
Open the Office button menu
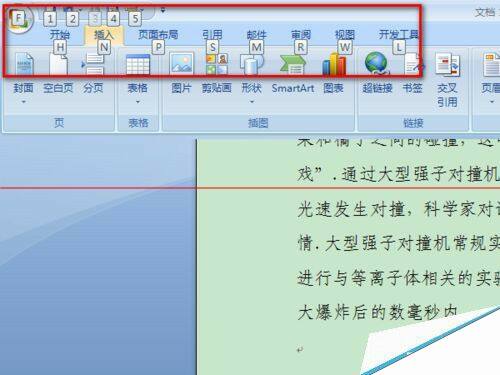(18, 19)
